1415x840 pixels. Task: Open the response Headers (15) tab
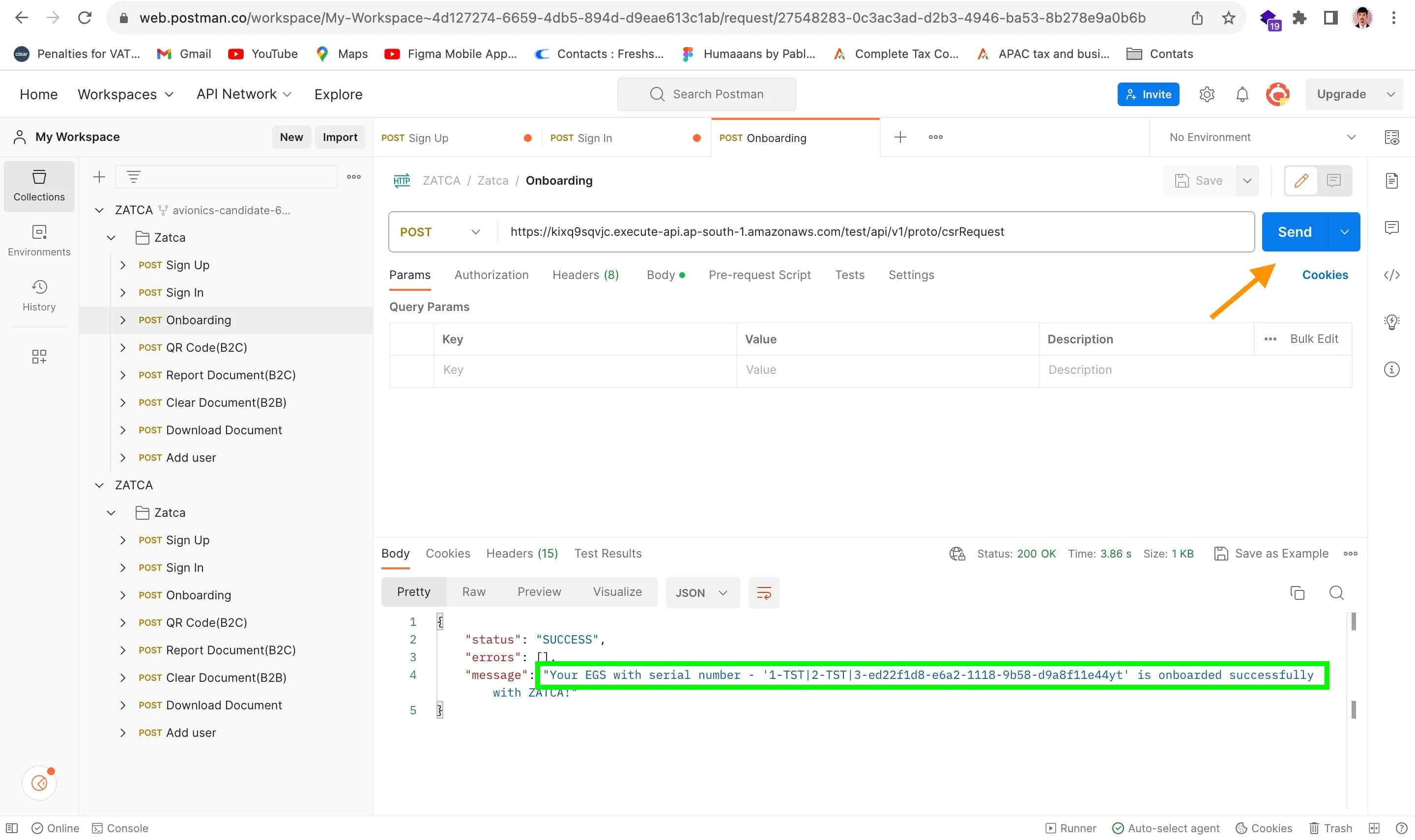(521, 554)
